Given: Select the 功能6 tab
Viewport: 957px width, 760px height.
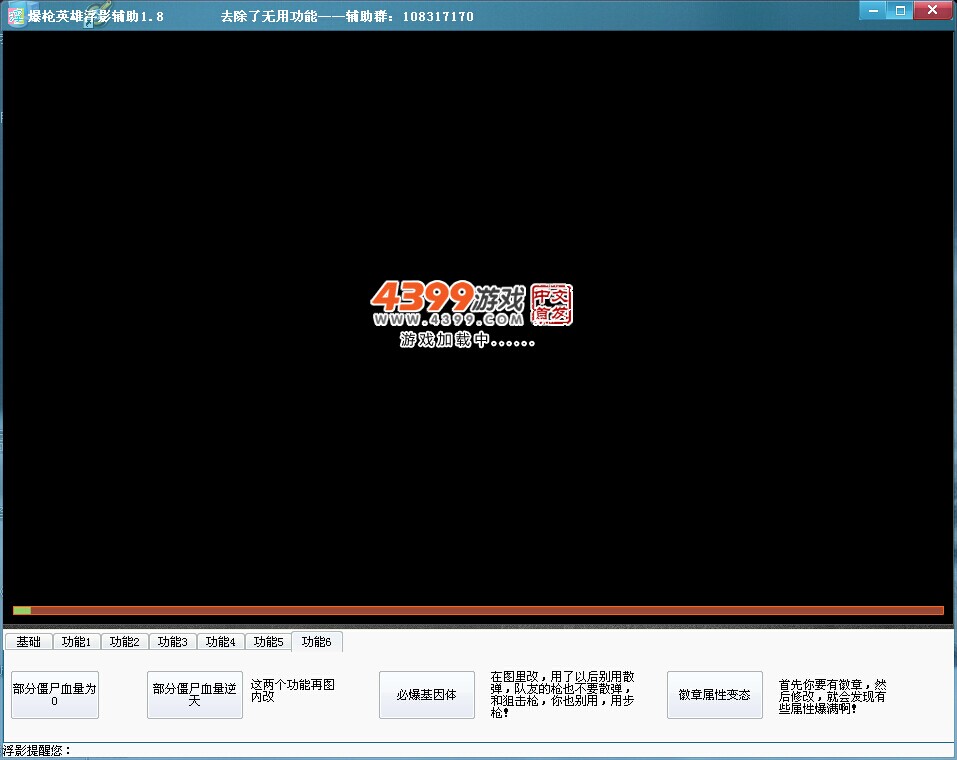Looking at the screenshot, I should point(317,641).
